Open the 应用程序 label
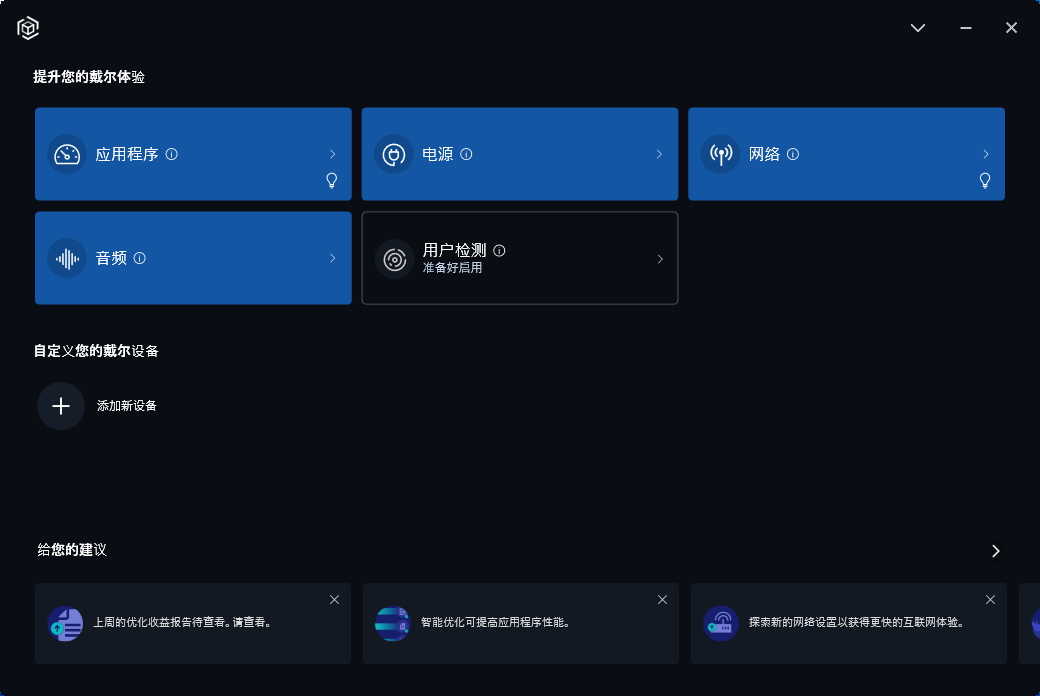 (127, 155)
